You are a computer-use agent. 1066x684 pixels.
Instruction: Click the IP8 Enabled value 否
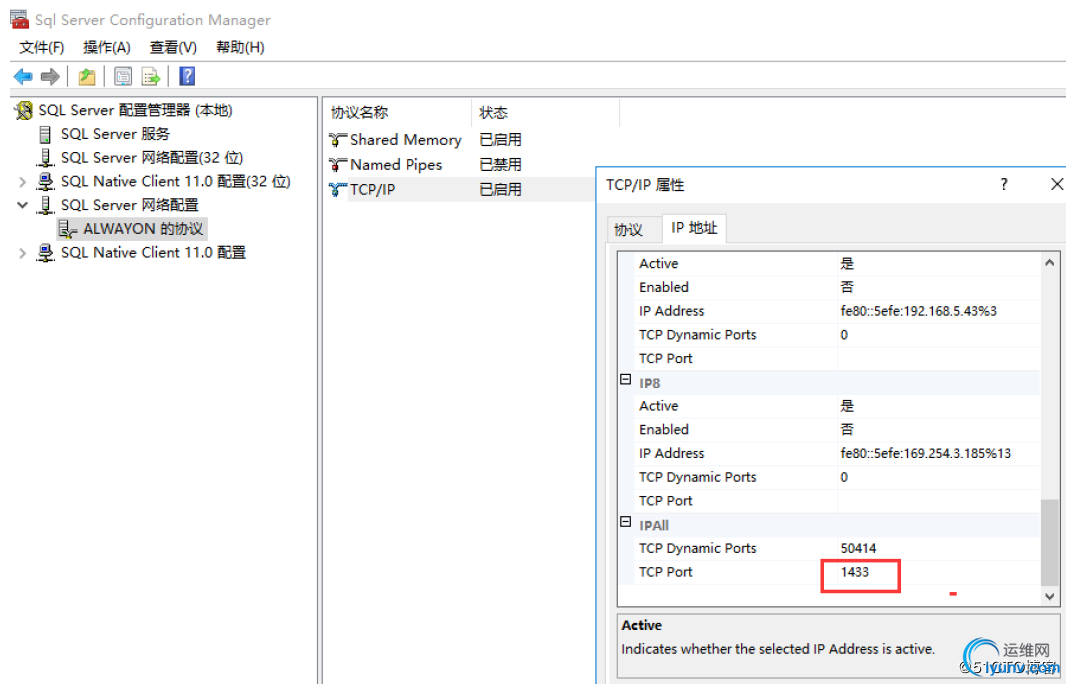coord(847,430)
